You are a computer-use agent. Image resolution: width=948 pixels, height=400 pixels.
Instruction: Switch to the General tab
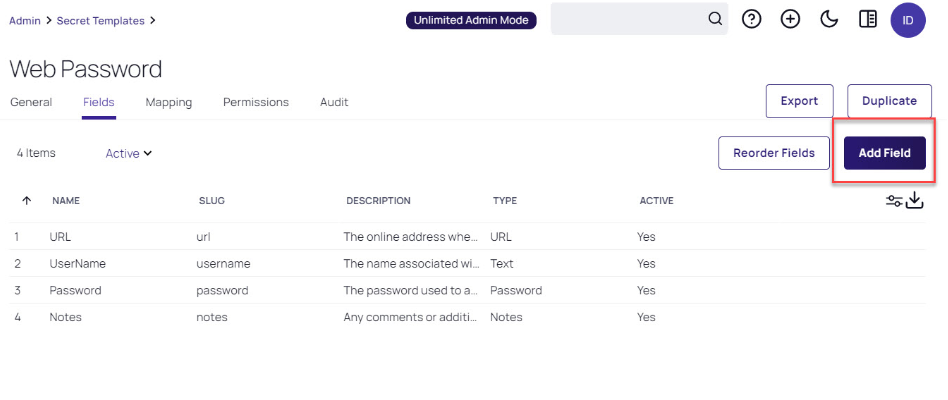point(31,102)
